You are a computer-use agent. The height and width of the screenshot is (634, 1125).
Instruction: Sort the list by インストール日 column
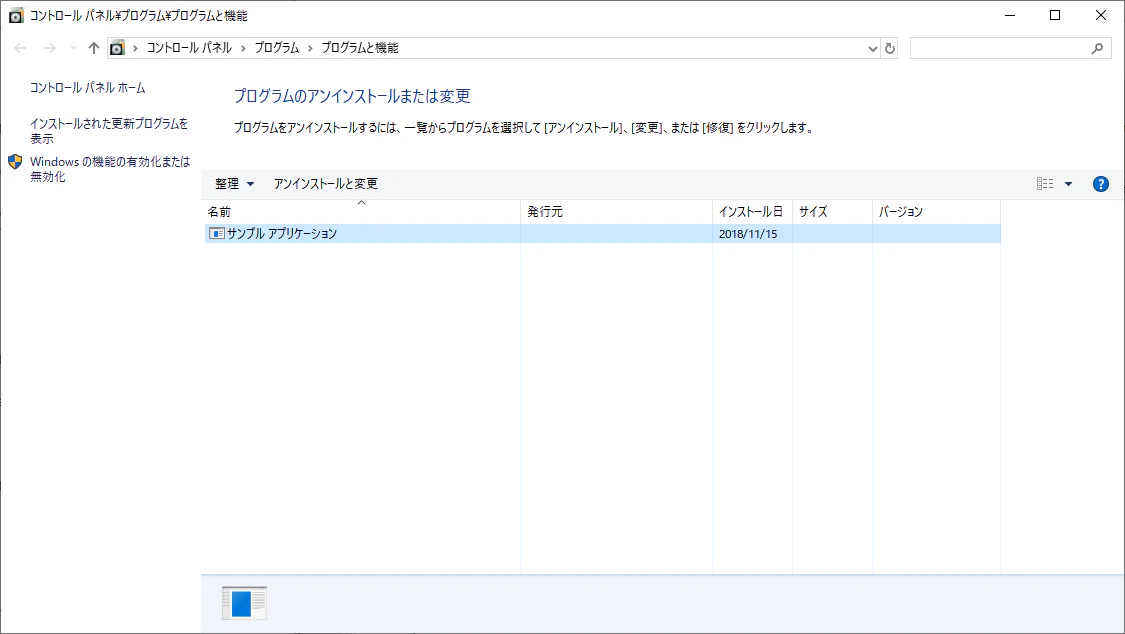(x=752, y=212)
